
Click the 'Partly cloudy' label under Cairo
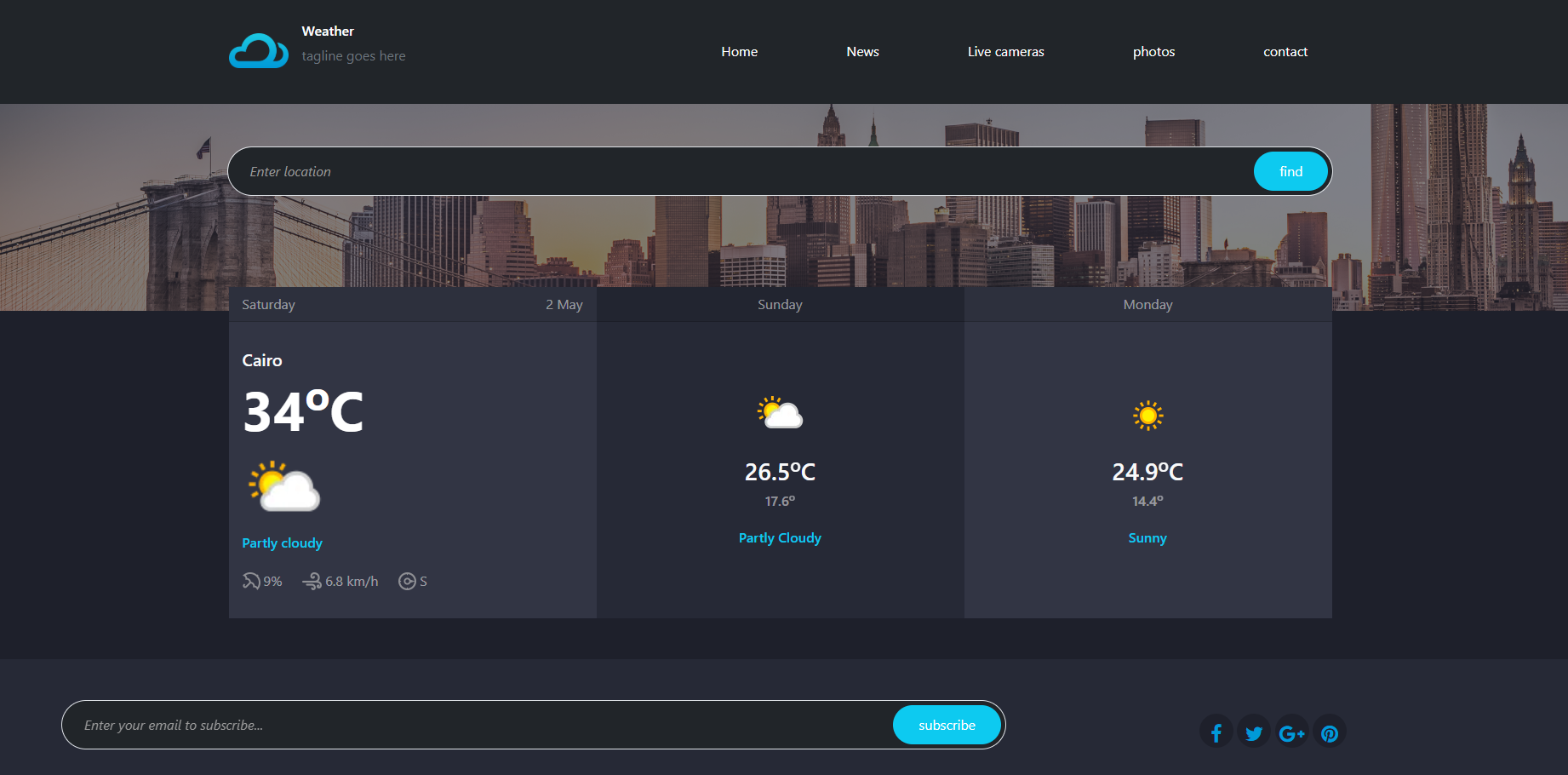(282, 543)
